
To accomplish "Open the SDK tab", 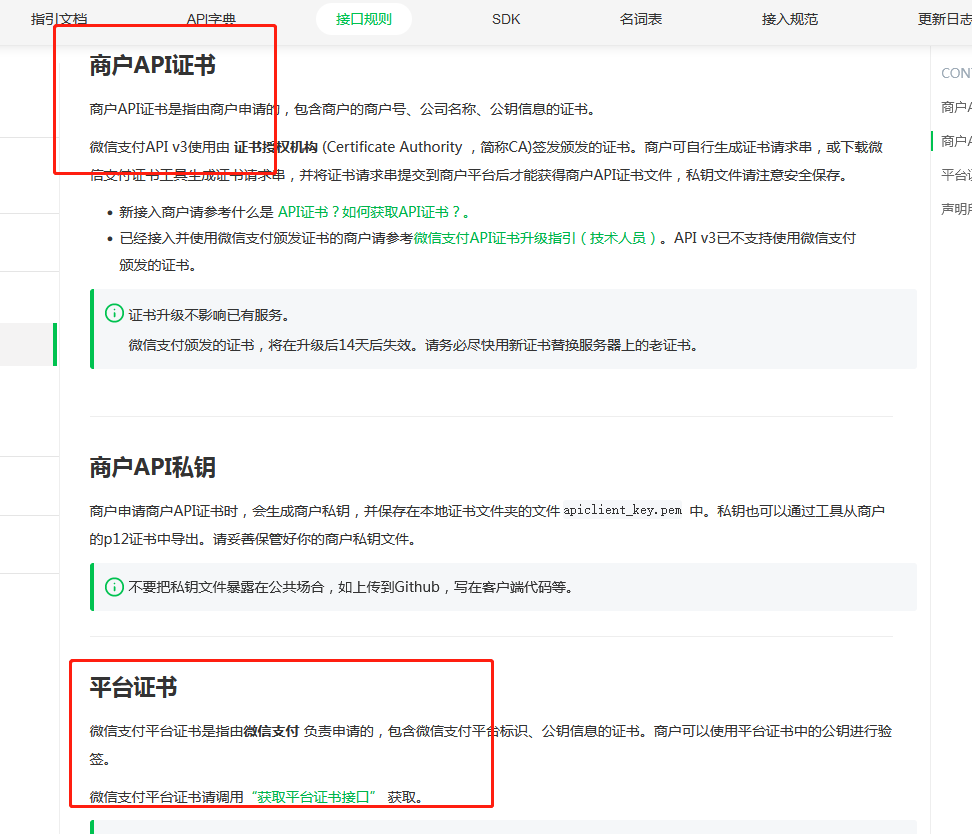I will pos(506,19).
